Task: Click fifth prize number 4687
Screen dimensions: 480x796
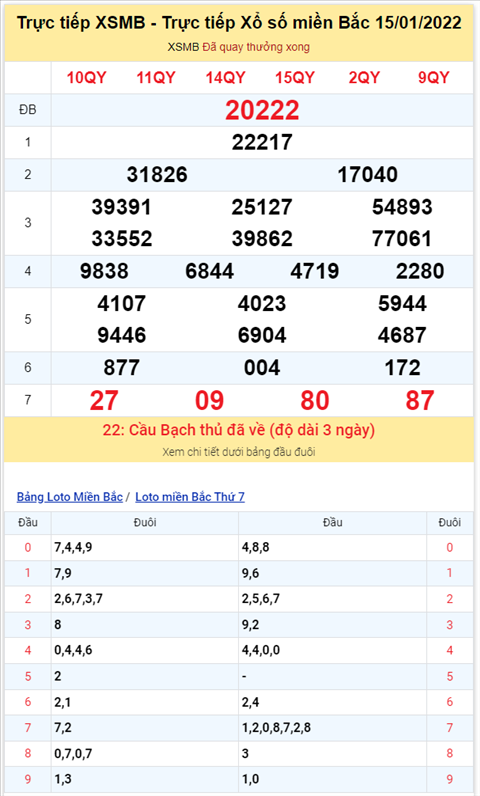Action: coord(402,335)
